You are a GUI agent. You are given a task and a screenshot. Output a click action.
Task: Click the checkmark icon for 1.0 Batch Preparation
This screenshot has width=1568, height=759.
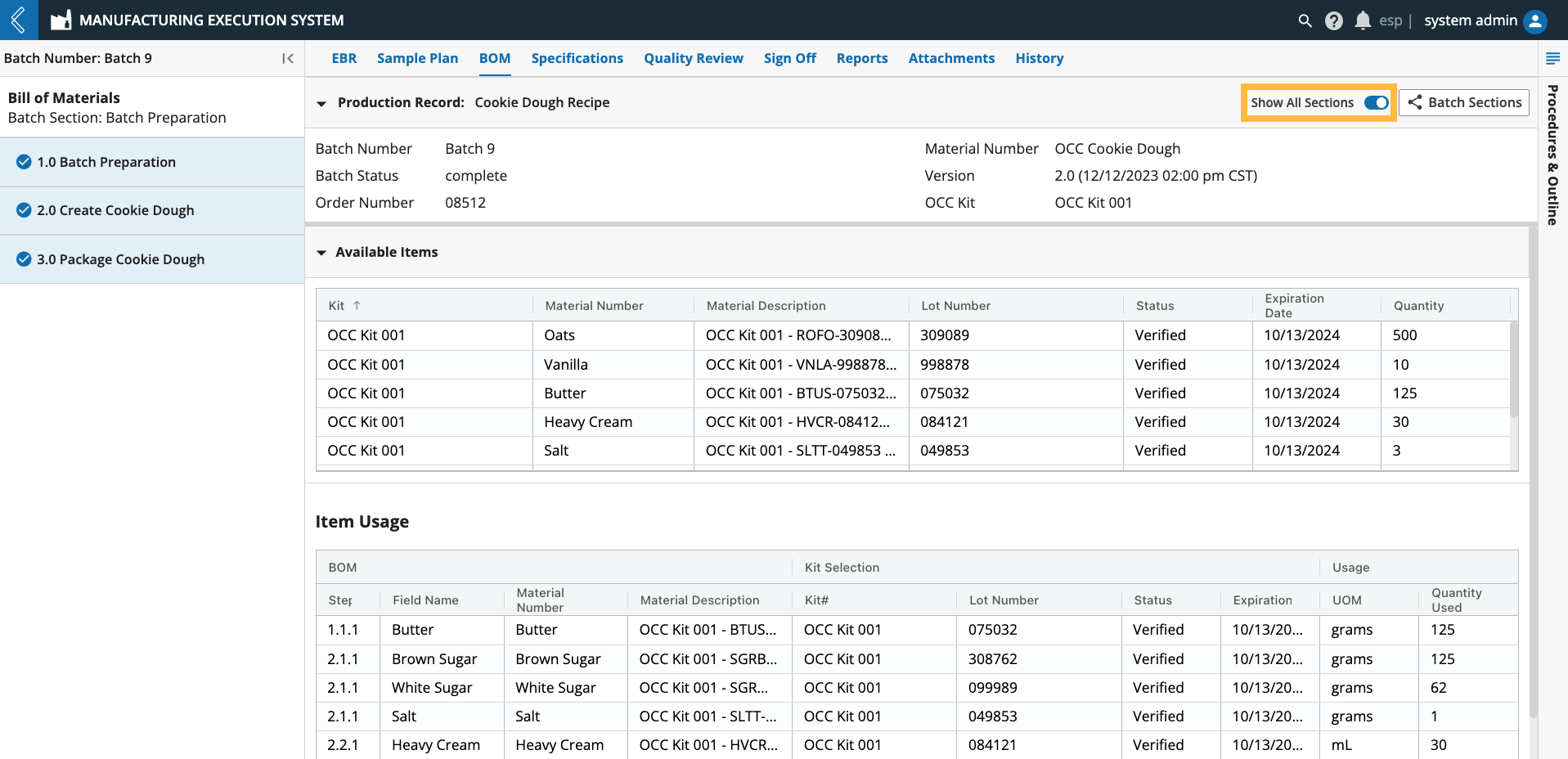pos(24,162)
